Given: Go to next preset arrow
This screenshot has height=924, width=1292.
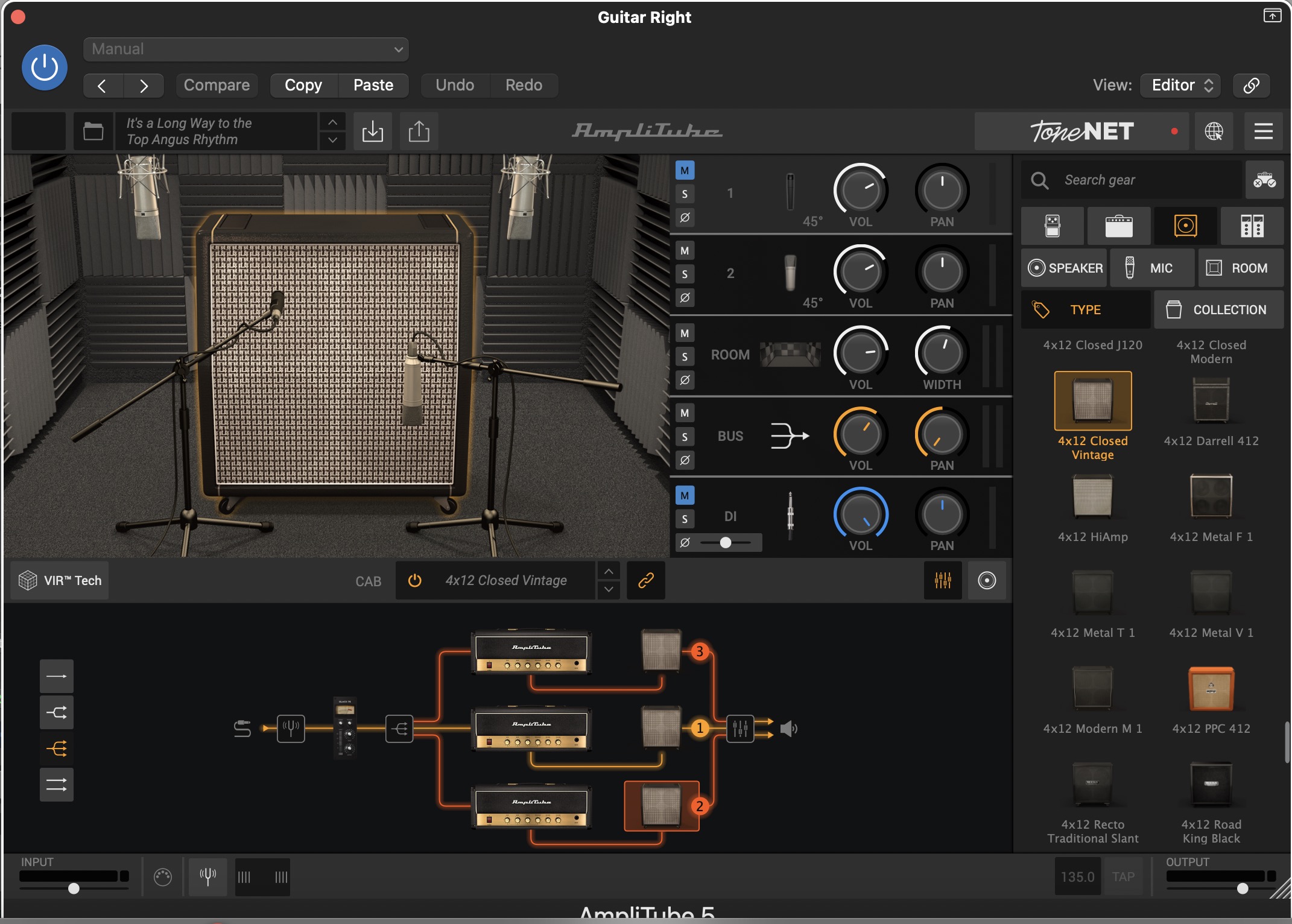Looking at the screenshot, I should click(144, 86).
